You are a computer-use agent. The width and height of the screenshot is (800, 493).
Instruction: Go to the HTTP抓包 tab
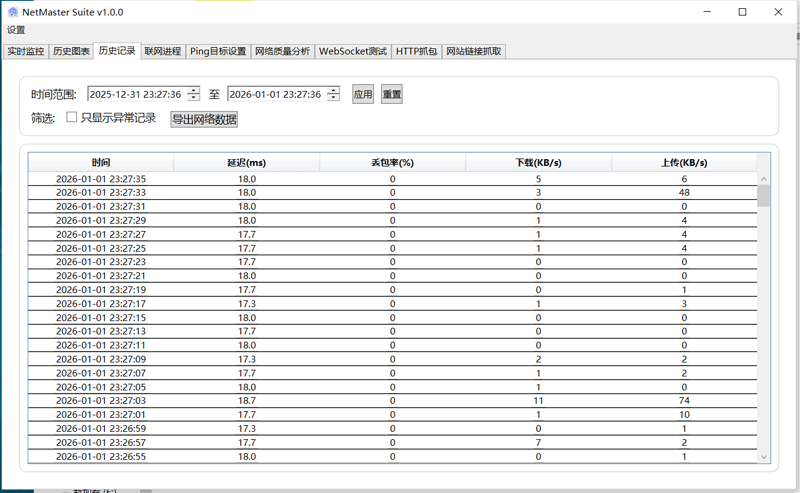(x=416, y=51)
